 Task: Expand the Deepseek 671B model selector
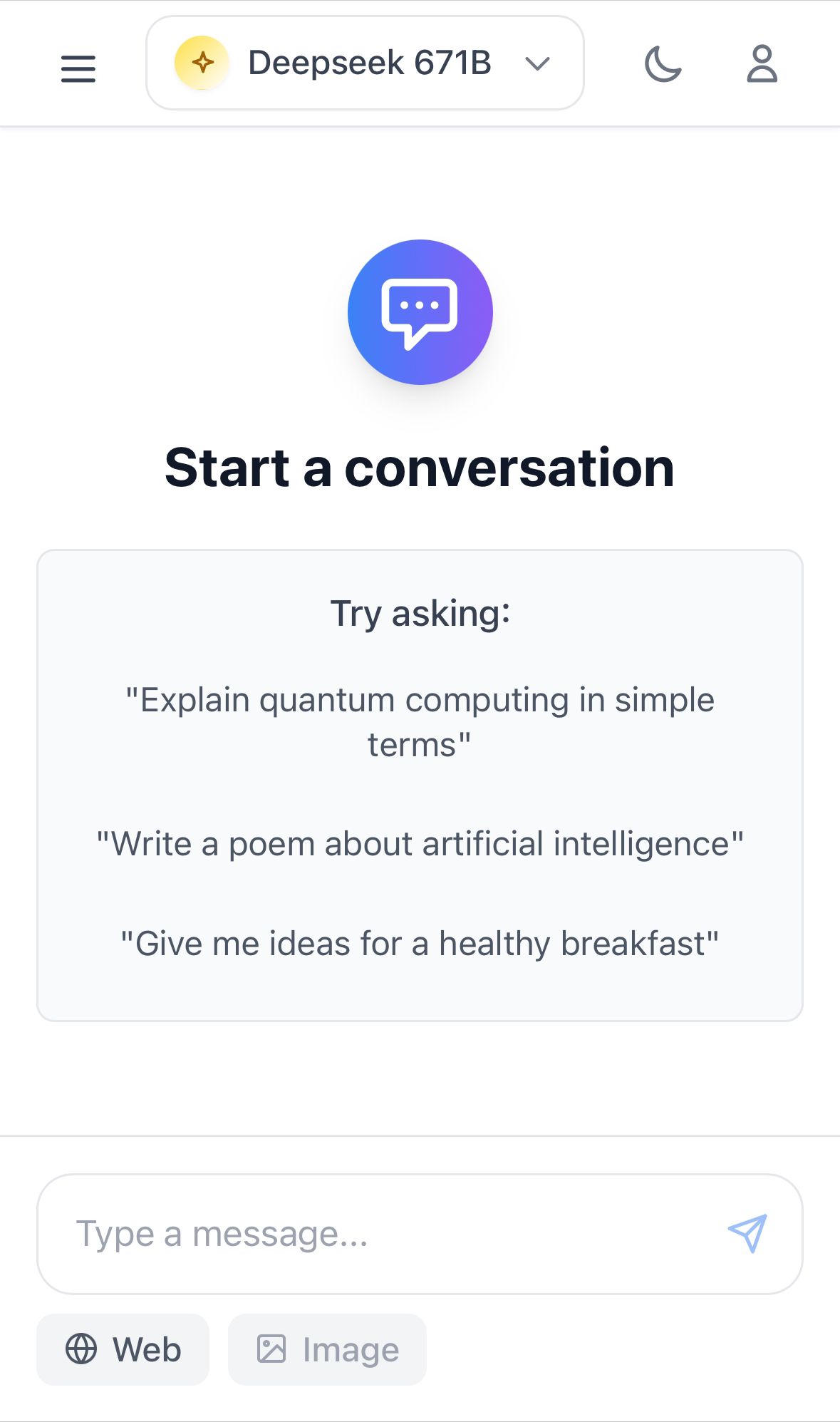coord(365,63)
